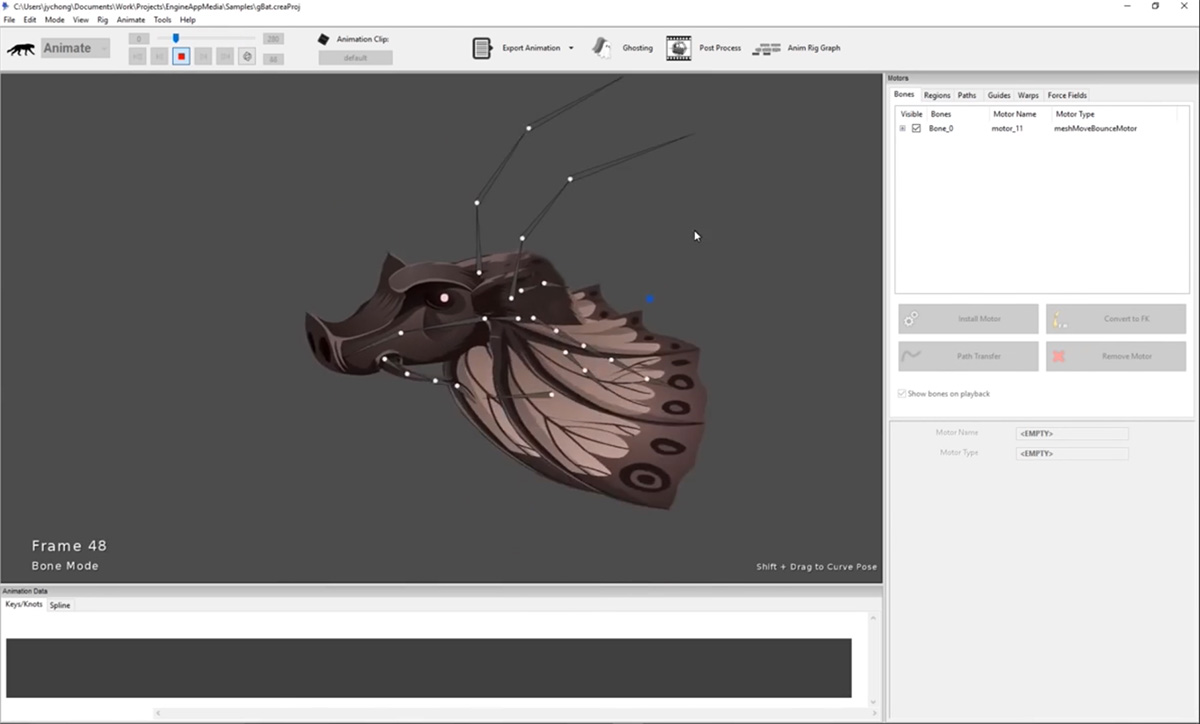Image resolution: width=1200 pixels, height=724 pixels.
Task: Click the Export Animation icon
Action: 482,48
